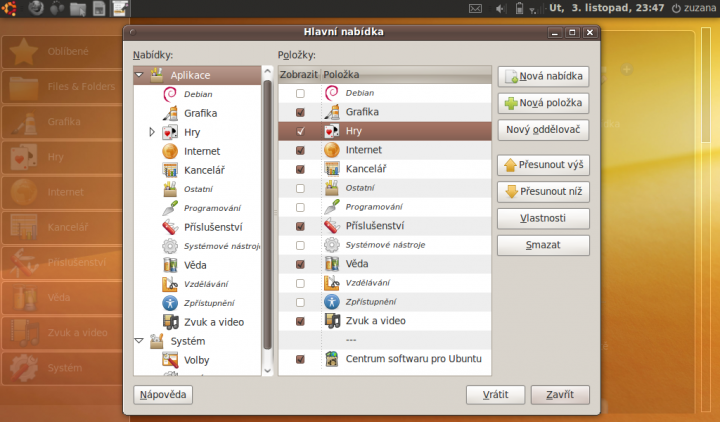Click the battery indicator in top panel

[x=519, y=8]
